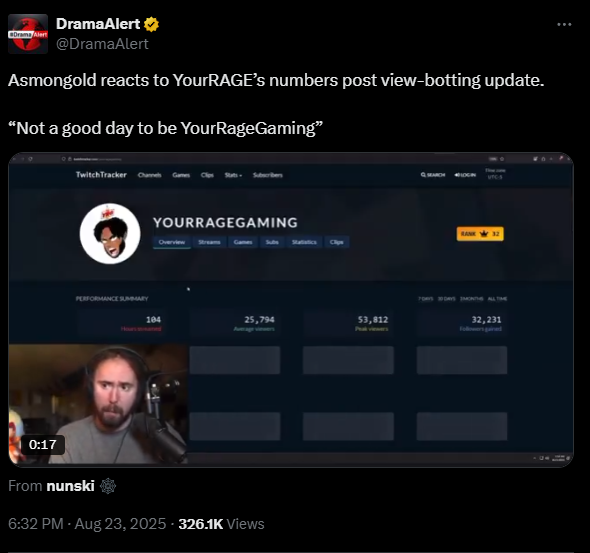Click the 6:32 PM Aug 23, 2025 timestamp
The height and width of the screenshot is (553, 590).
coord(87,524)
